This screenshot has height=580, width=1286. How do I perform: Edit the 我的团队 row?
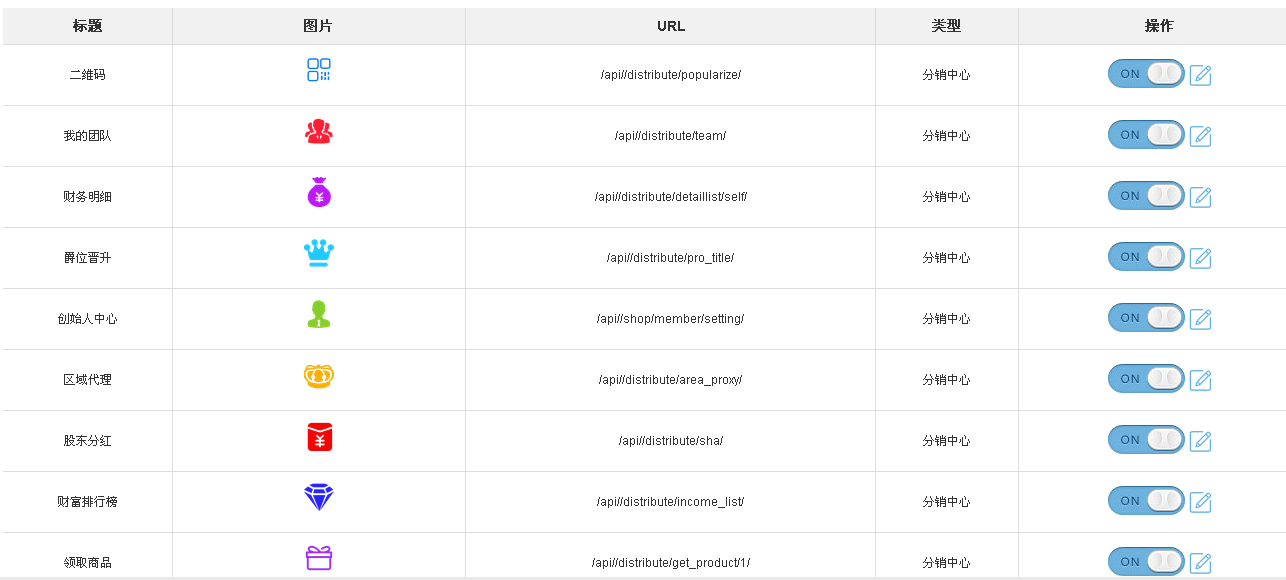click(x=1201, y=136)
